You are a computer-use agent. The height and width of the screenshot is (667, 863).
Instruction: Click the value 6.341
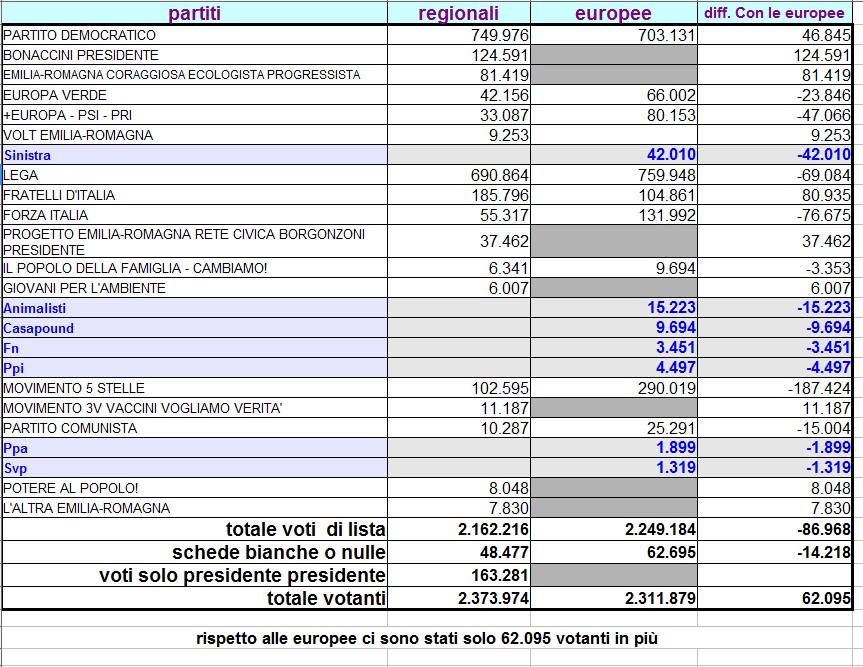(x=509, y=269)
